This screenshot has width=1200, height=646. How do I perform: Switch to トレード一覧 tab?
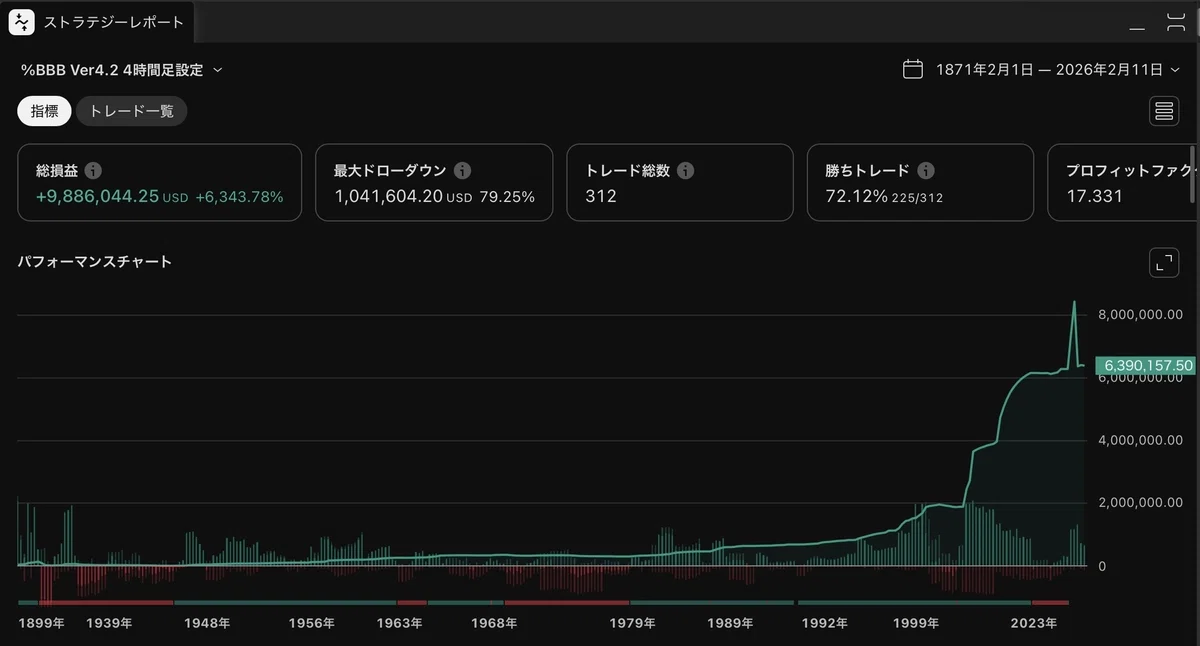(x=132, y=111)
